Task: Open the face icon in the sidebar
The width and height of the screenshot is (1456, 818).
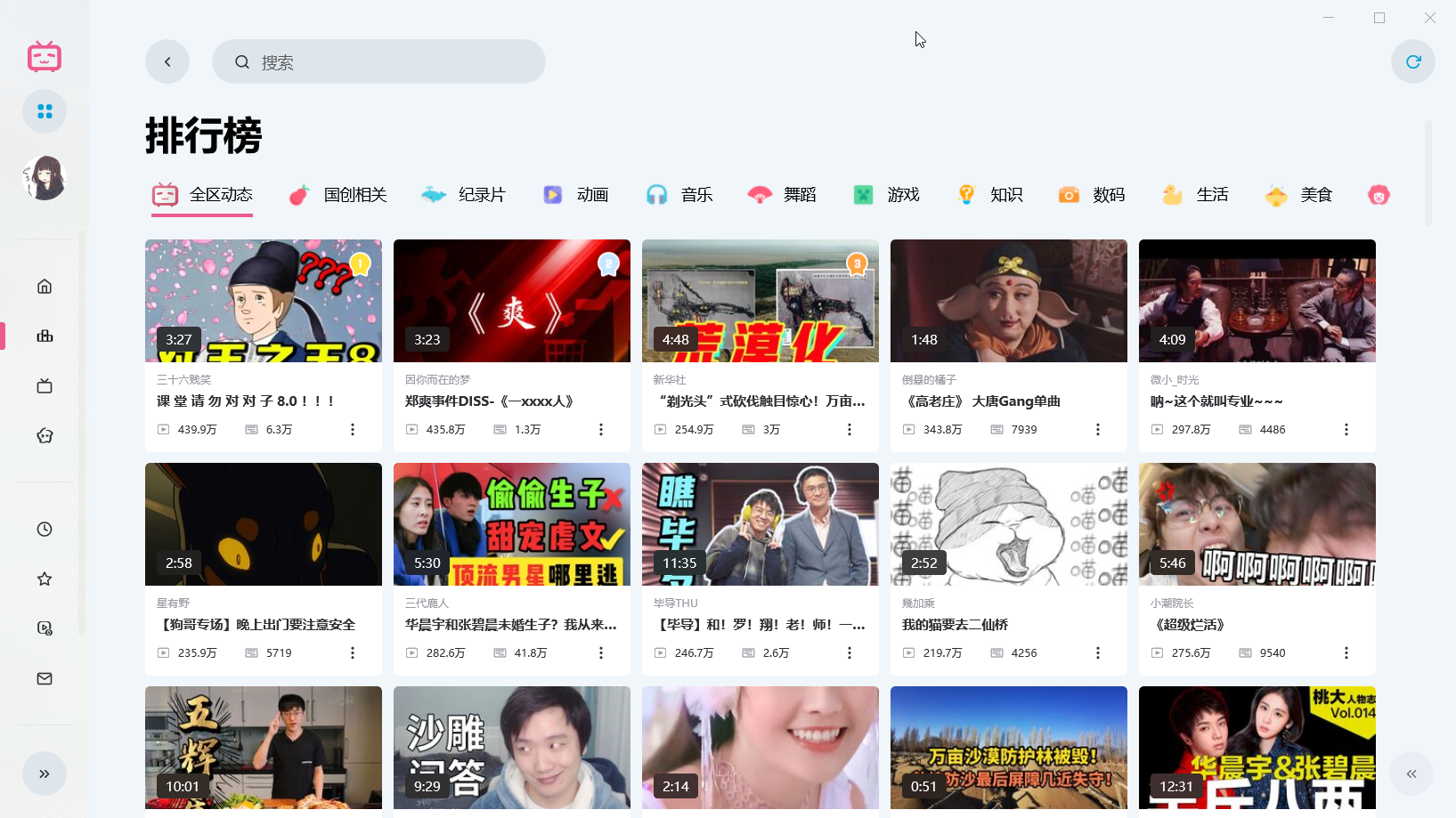Action: point(45,435)
